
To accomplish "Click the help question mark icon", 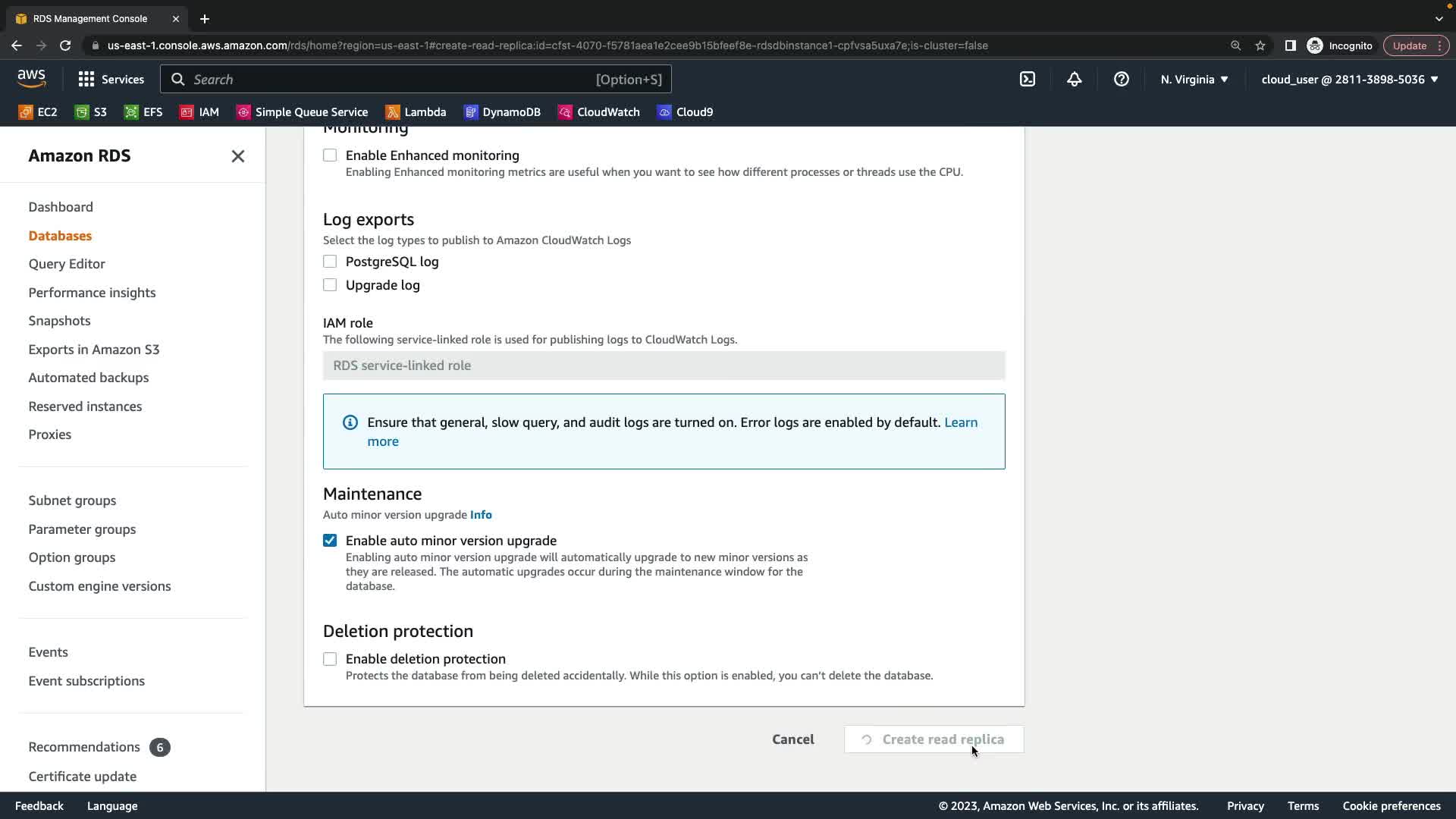I will tap(1121, 80).
